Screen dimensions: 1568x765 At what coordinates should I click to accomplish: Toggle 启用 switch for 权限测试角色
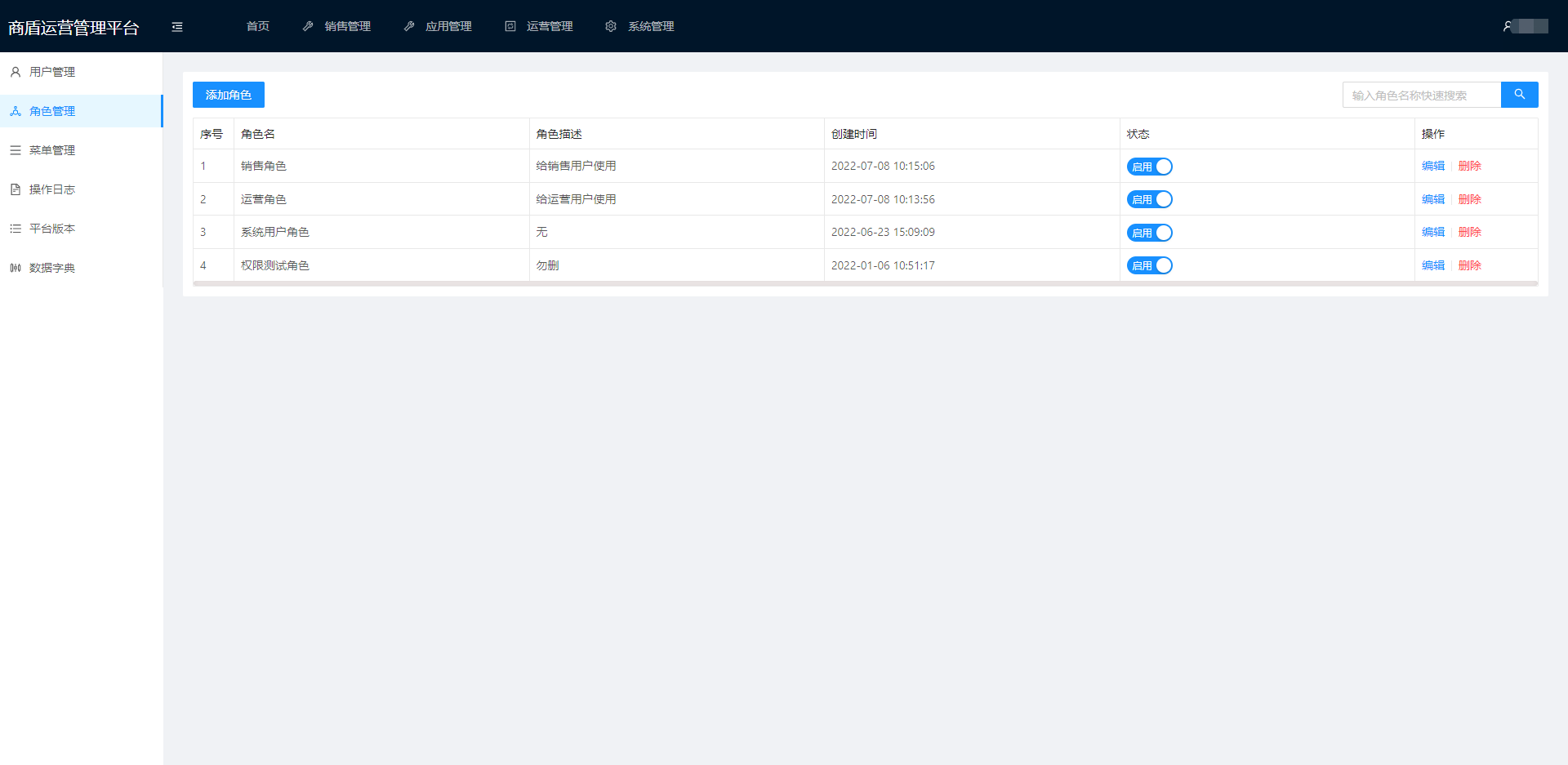point(1150,265)
